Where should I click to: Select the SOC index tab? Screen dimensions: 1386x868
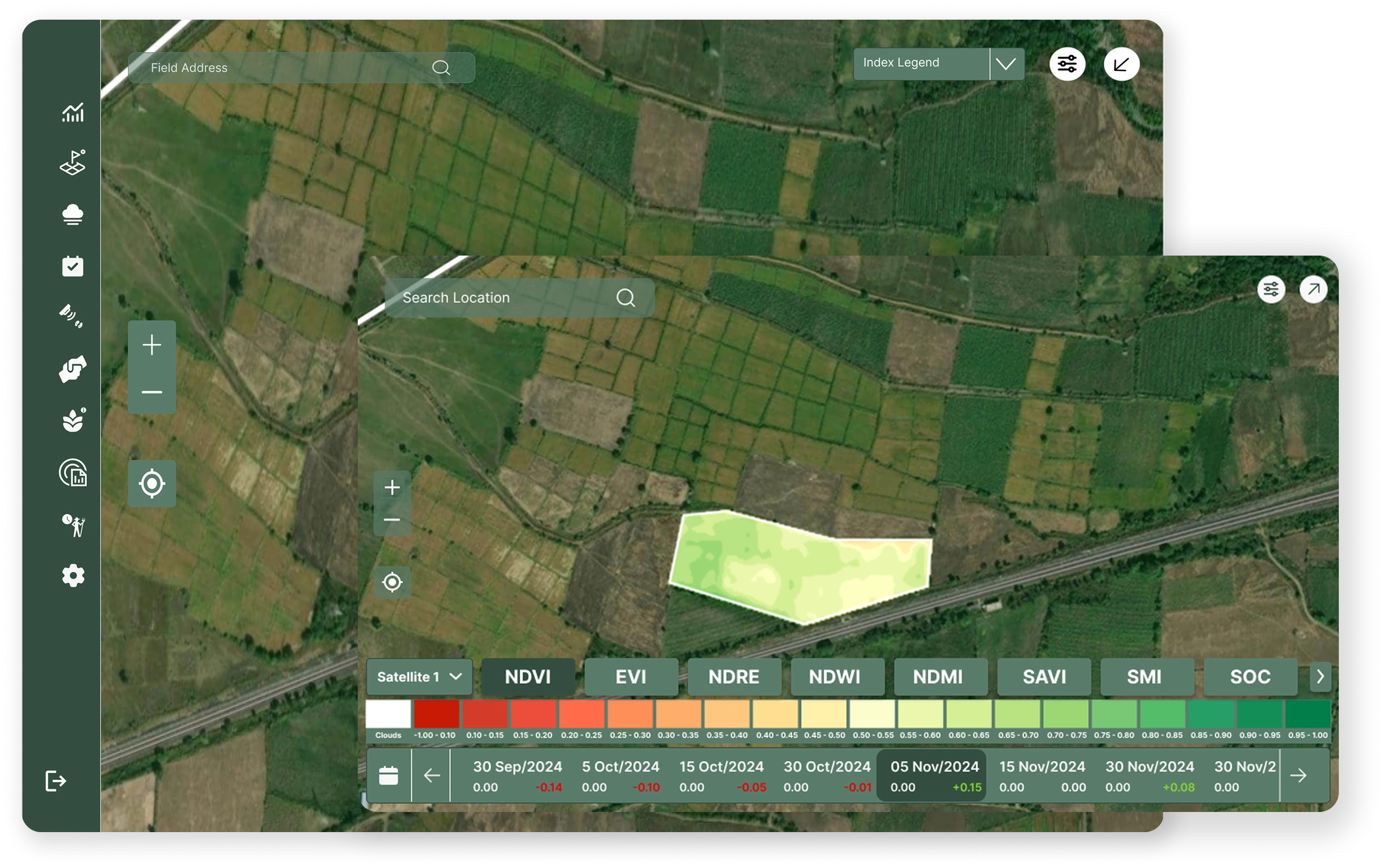point(1250,677)
